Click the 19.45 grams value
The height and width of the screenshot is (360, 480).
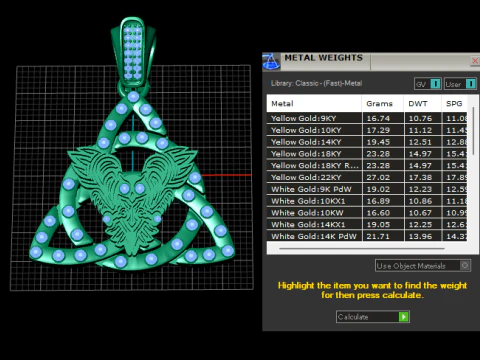pyautogui.click(x=378, y=142)
